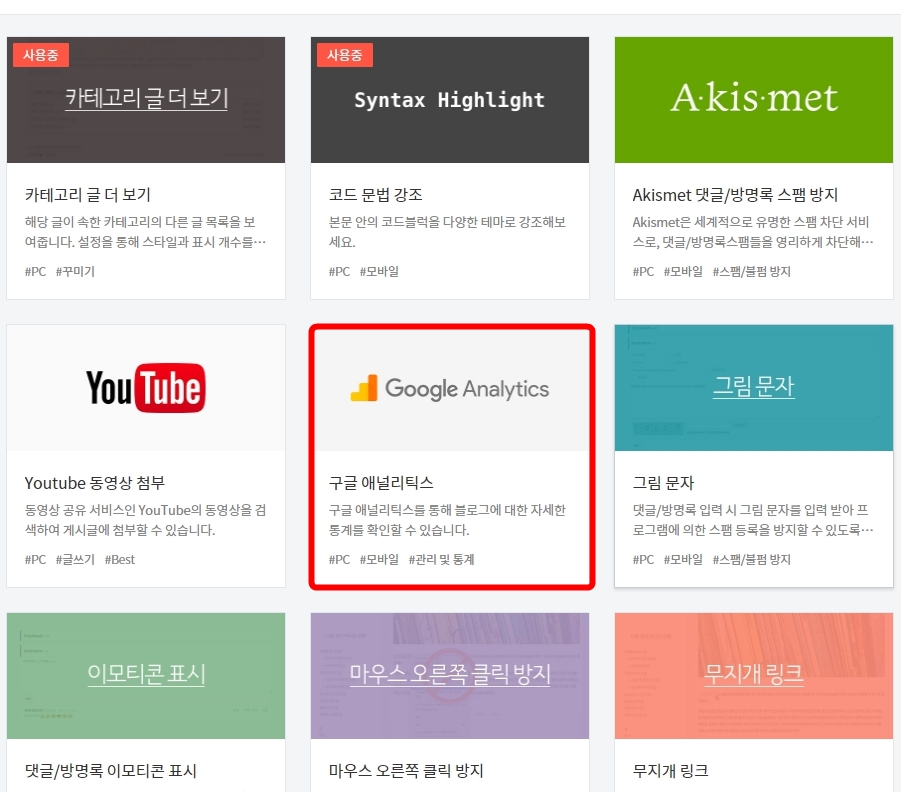Click #관리 및 통계 tag on 구글 애널리틱스 card
The image size is (901, 792).
pos(441,559)
